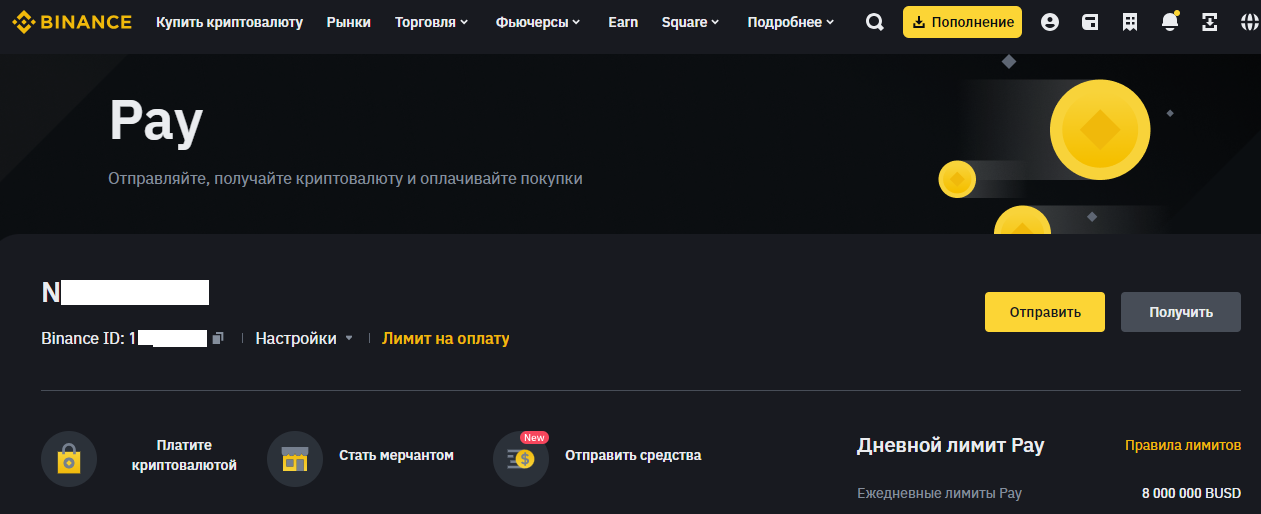Go to the Рынки menu item
The height and width of the screenshot is (514, 1261).
pyautogui.click(x=348, y=22)
